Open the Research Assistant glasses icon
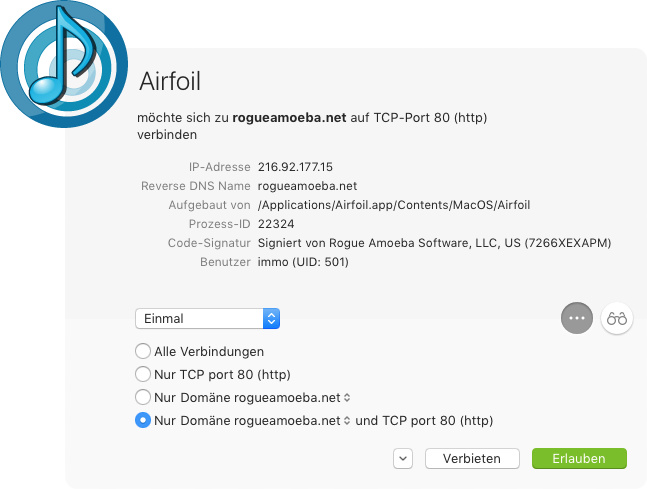The height and width of the screenshot is (489, 647). coord(617,318)
